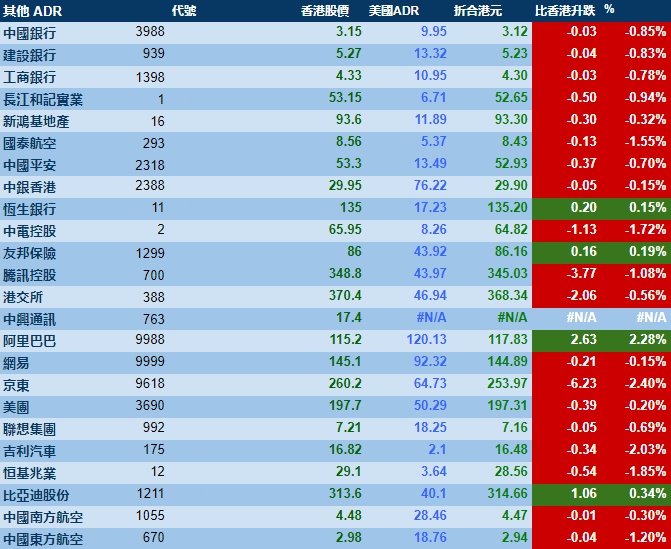This screenshot has width=671, height=549.
Task: Select stock code 3988
Action: (150, 32)
